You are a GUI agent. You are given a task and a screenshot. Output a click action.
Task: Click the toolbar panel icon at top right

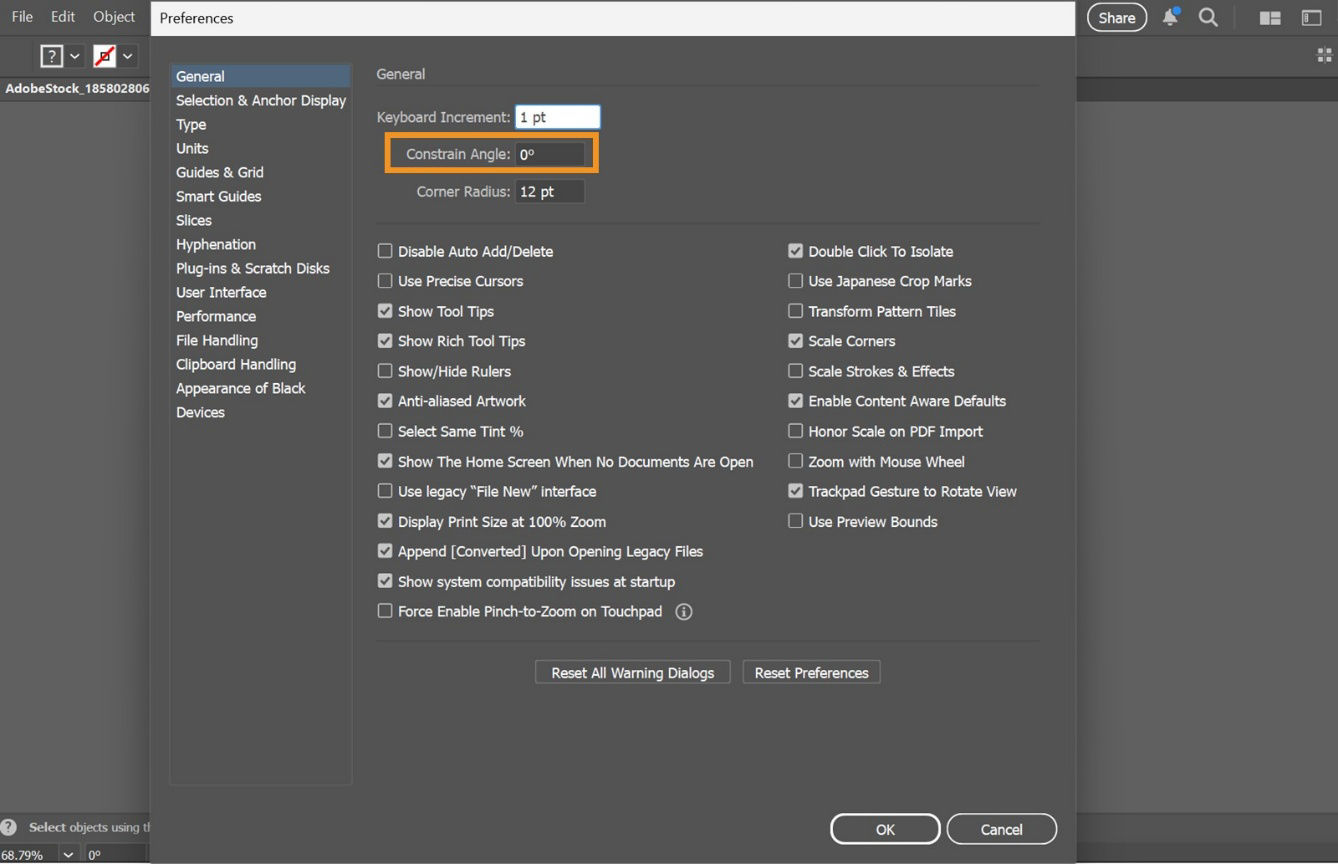(1310, 17)
